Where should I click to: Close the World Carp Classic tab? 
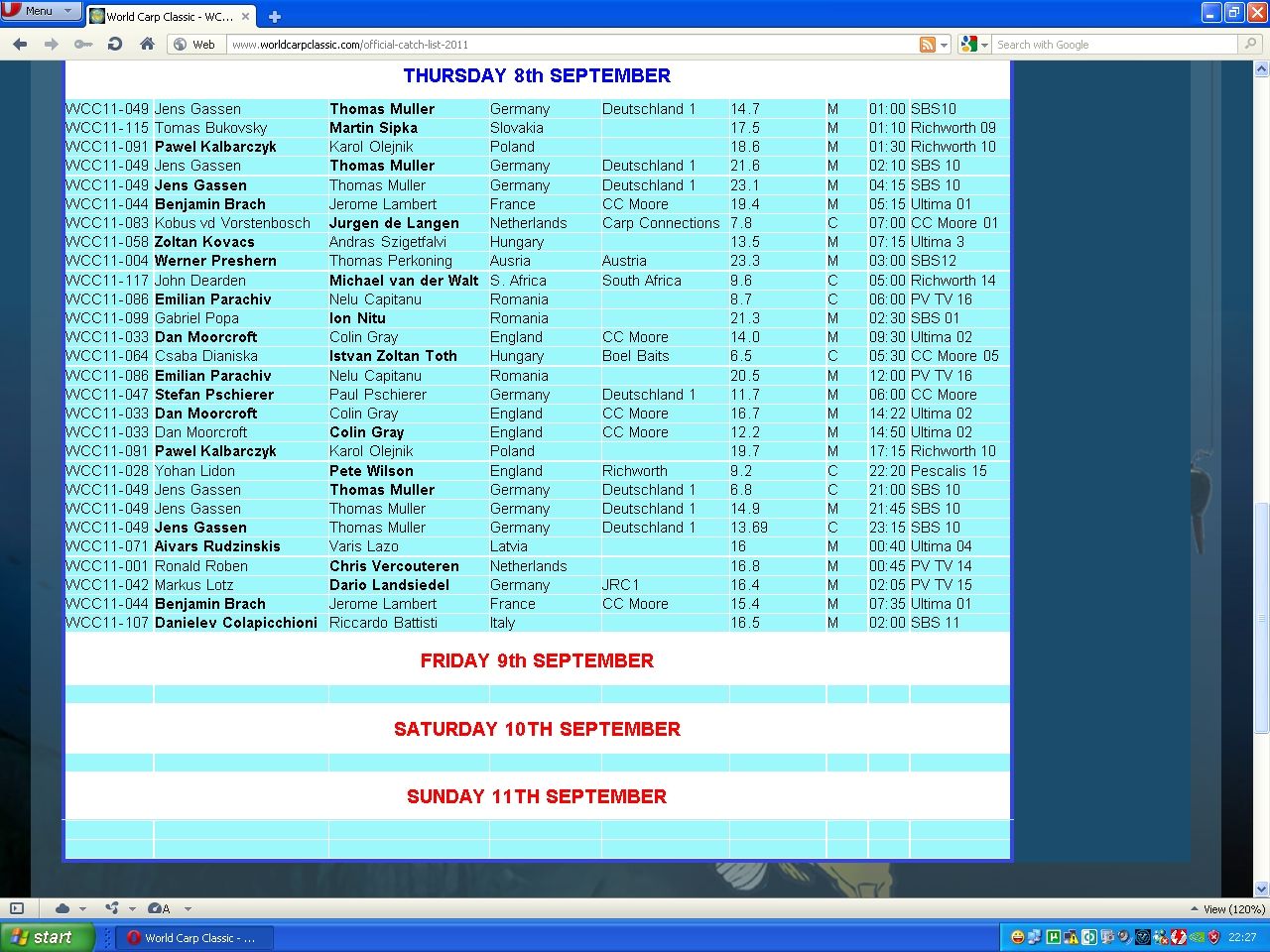coord(245,16)
